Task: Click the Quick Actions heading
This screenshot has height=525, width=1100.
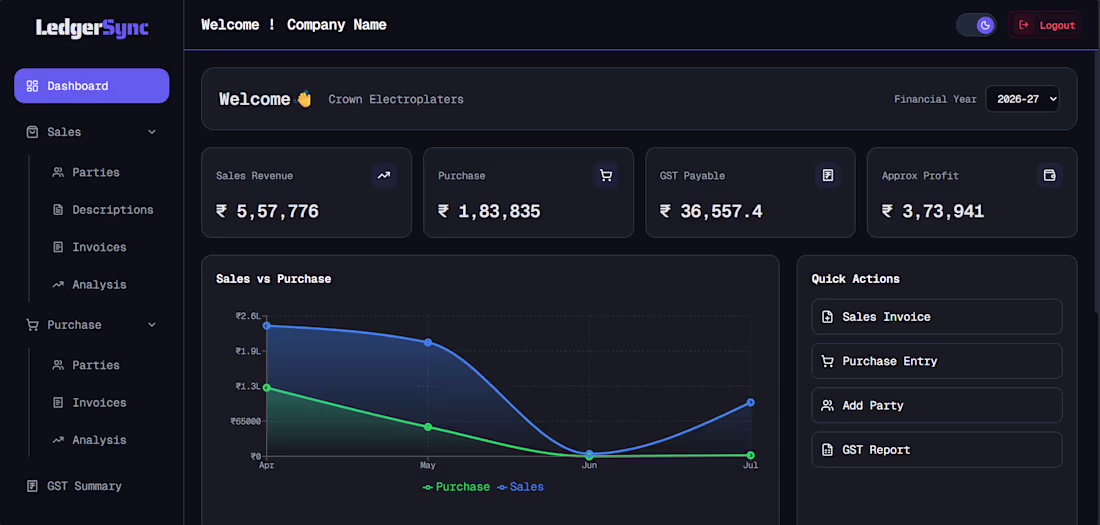Action: 856,279
